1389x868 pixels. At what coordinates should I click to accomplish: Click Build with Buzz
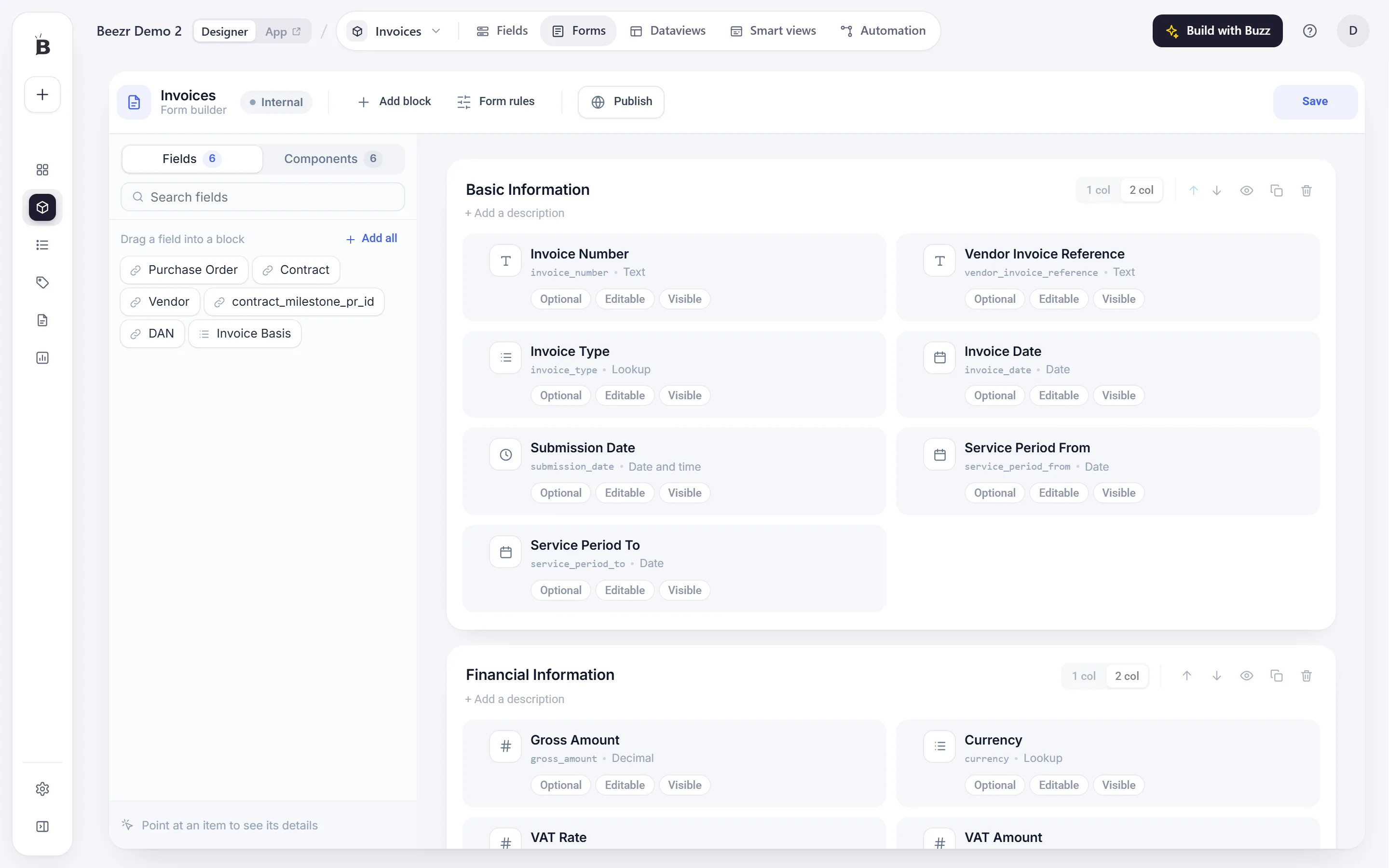(1217, 31)
